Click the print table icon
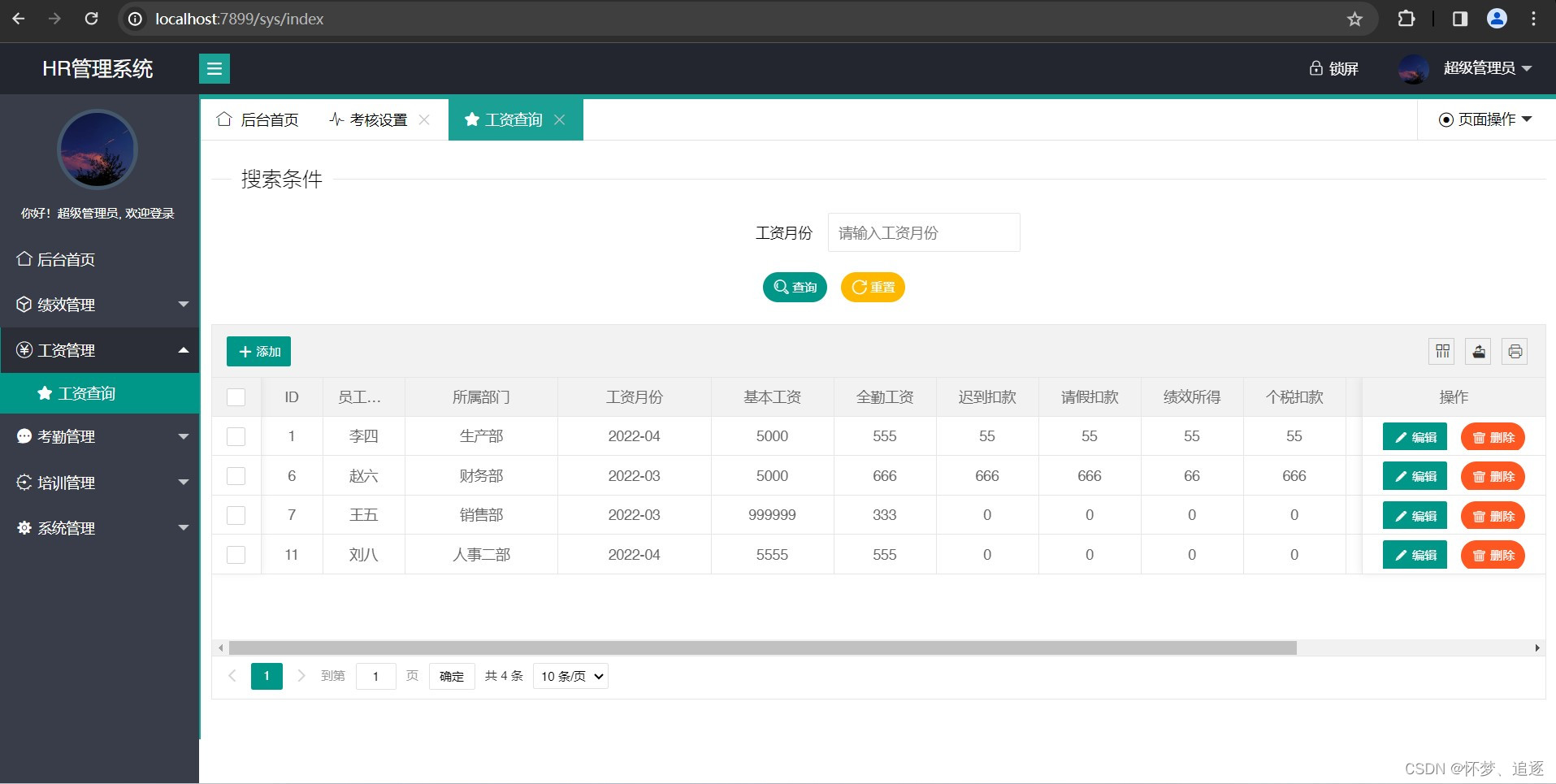This screenshot has width=1556, height=784. (x=1515, y=351)
